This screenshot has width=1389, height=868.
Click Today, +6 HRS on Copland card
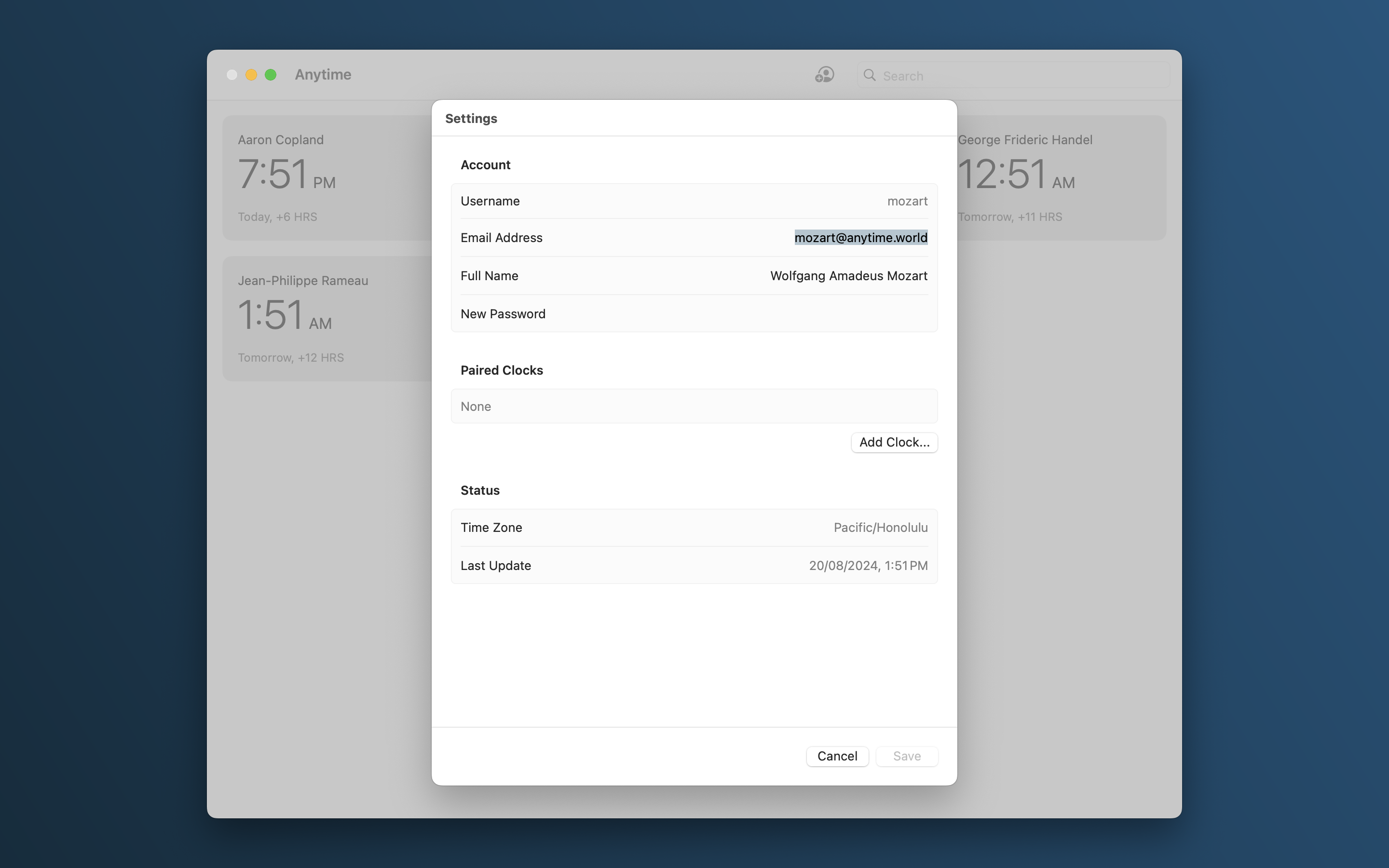[277, 217]
